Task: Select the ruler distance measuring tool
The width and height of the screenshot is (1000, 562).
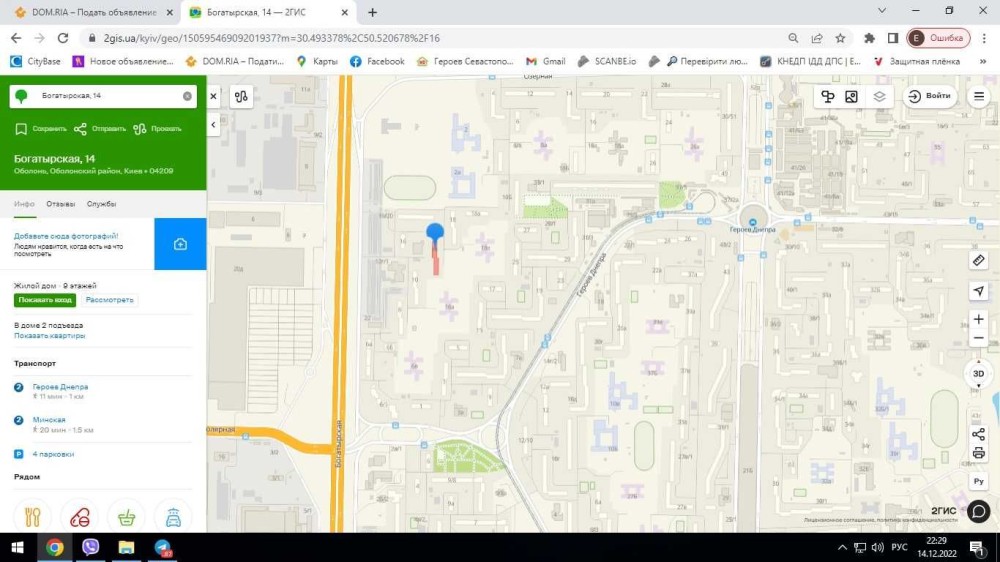Action: [x=979, y=260]
